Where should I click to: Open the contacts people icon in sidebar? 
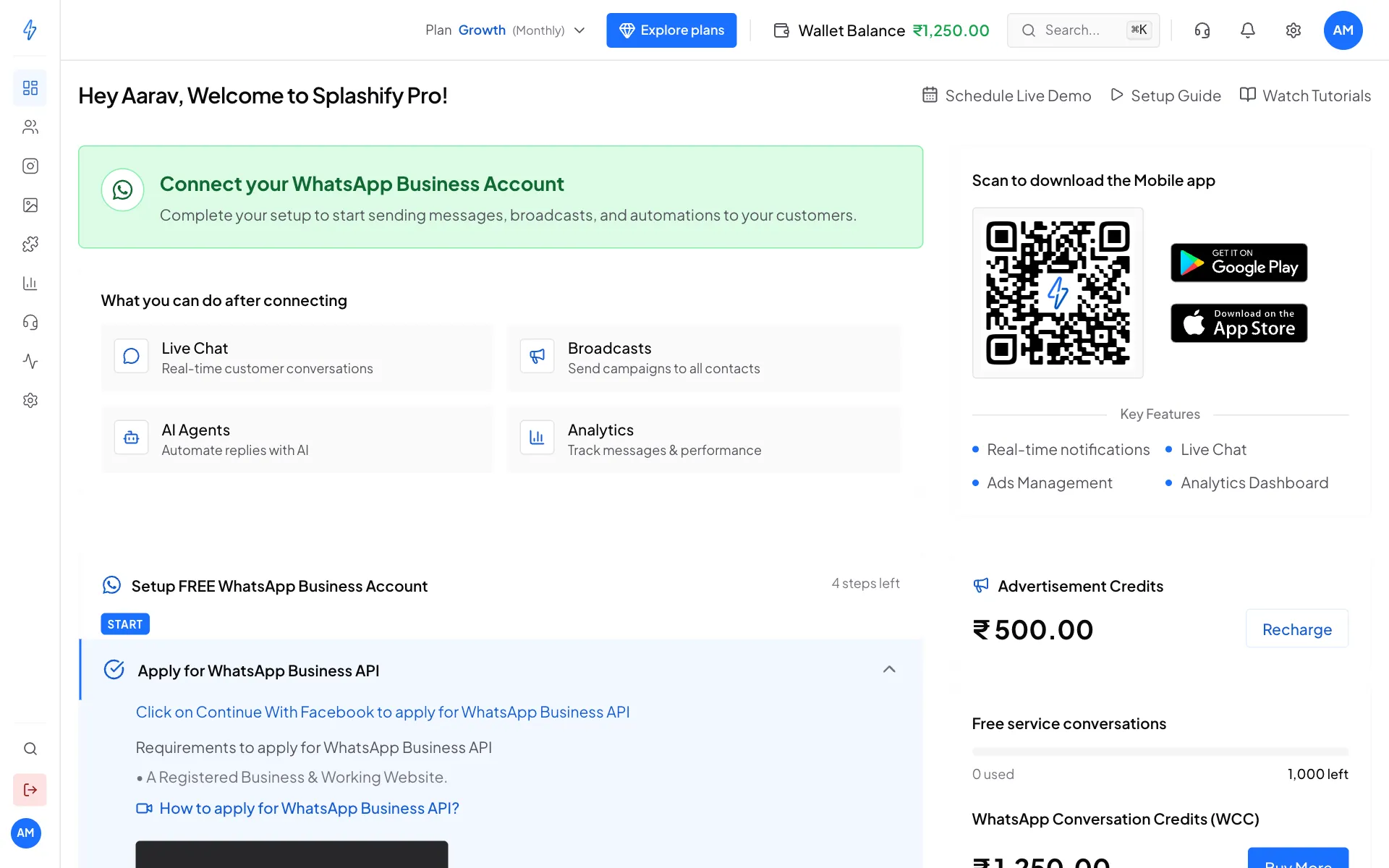[x=30, y=127]
